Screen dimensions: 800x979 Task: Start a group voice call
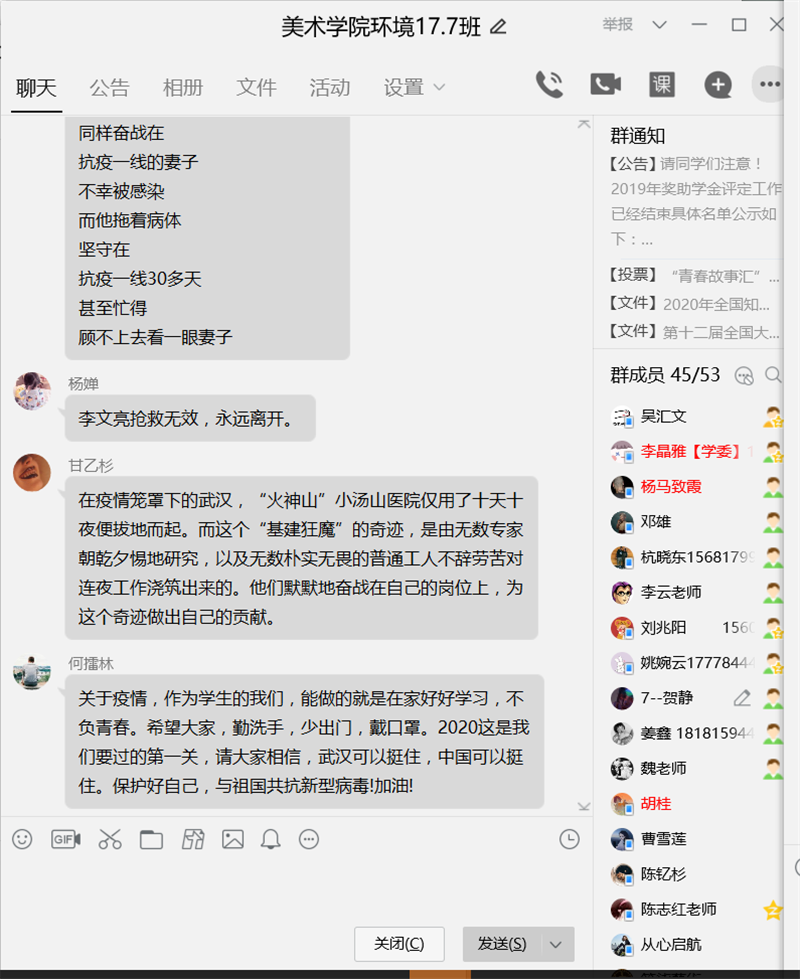[550, 84]
